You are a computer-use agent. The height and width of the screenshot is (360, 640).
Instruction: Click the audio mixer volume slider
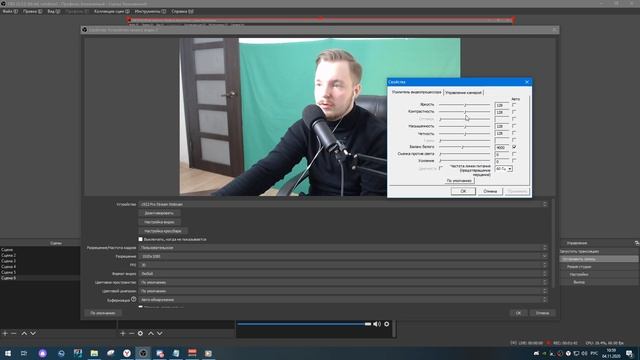coord(304,324)
